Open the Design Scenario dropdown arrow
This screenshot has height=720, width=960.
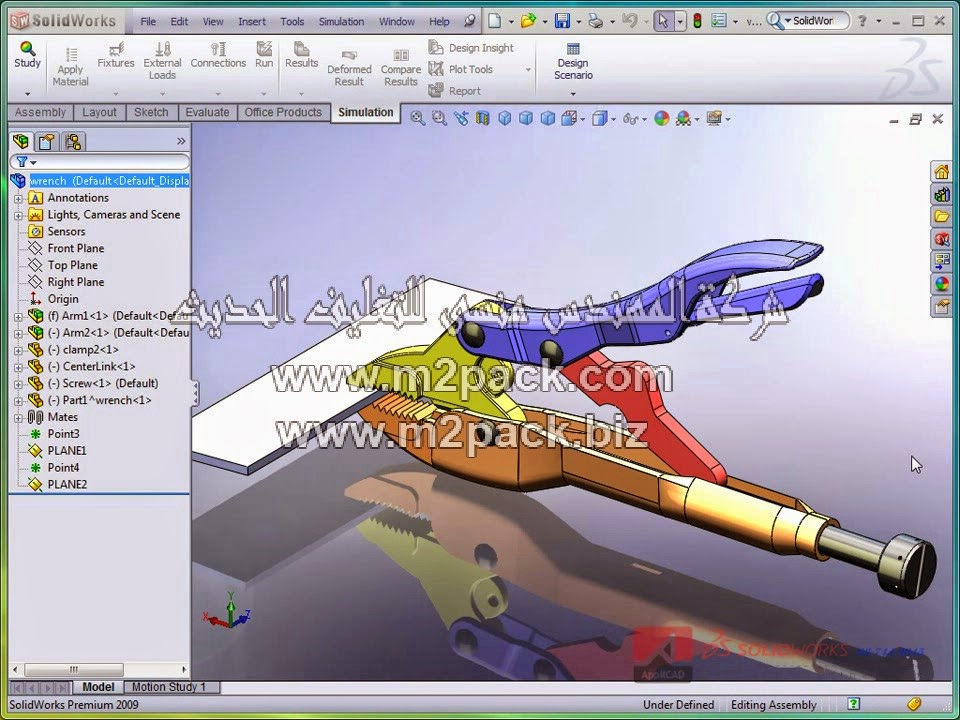(x=573, y=94)
